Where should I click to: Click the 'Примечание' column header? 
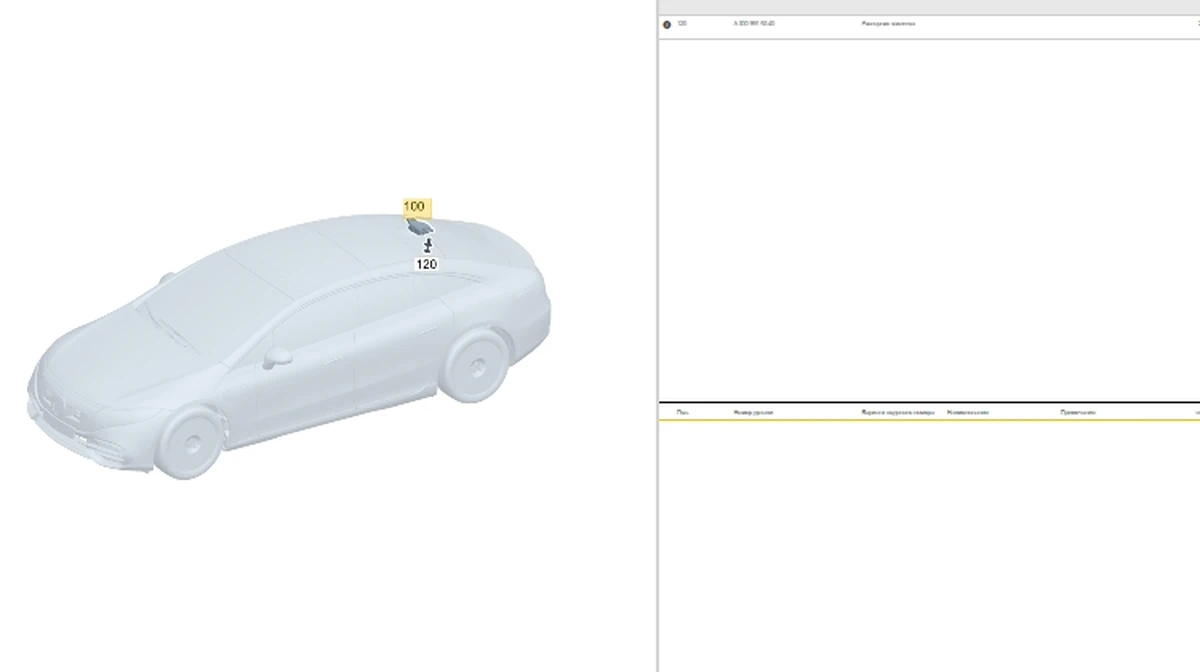coord(1078,412)
